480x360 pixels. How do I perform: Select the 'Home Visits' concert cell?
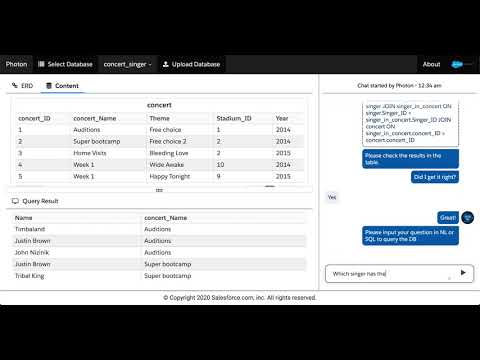(90, 153)
